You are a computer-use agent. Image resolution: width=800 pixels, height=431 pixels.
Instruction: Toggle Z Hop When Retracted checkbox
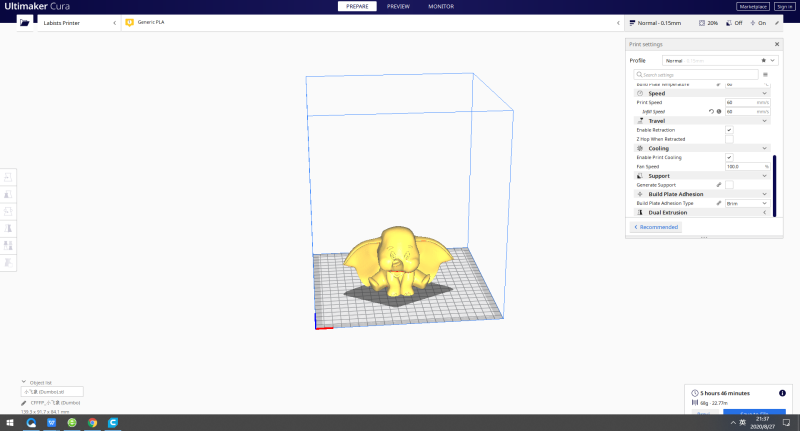(729, 139)
